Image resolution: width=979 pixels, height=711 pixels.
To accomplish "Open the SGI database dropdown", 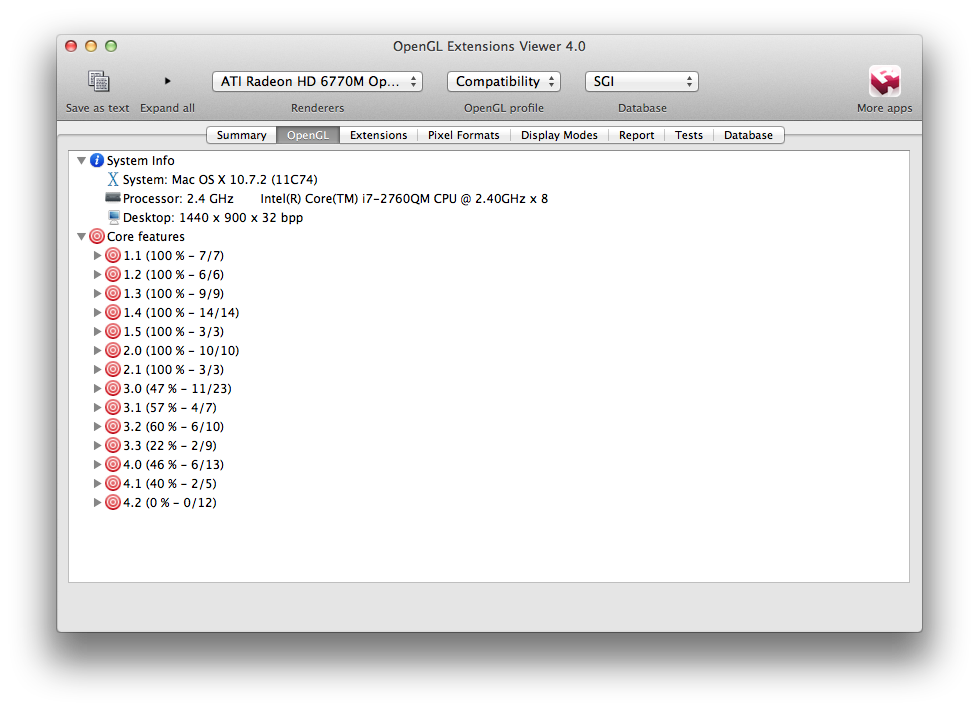I will 641,82.
